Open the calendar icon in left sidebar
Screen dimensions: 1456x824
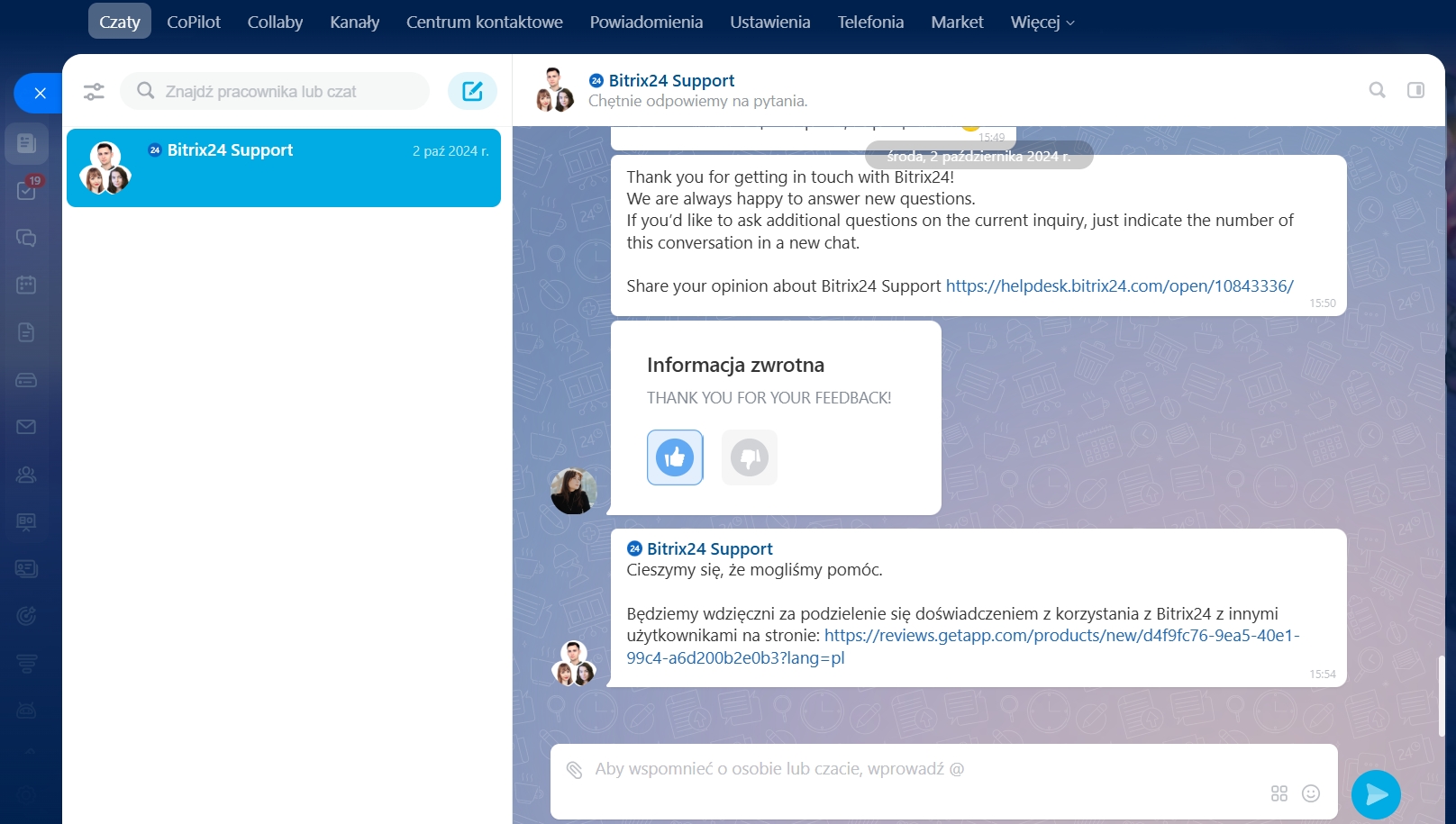click(x=26, y=285)
